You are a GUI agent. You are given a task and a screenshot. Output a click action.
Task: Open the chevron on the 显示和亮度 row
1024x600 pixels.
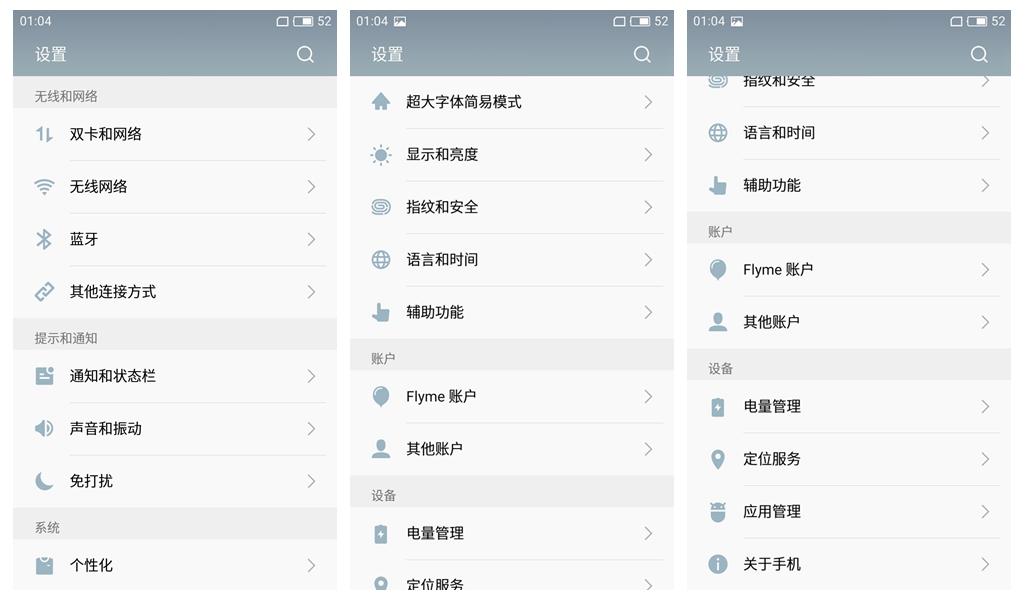[x=648, y=155]
